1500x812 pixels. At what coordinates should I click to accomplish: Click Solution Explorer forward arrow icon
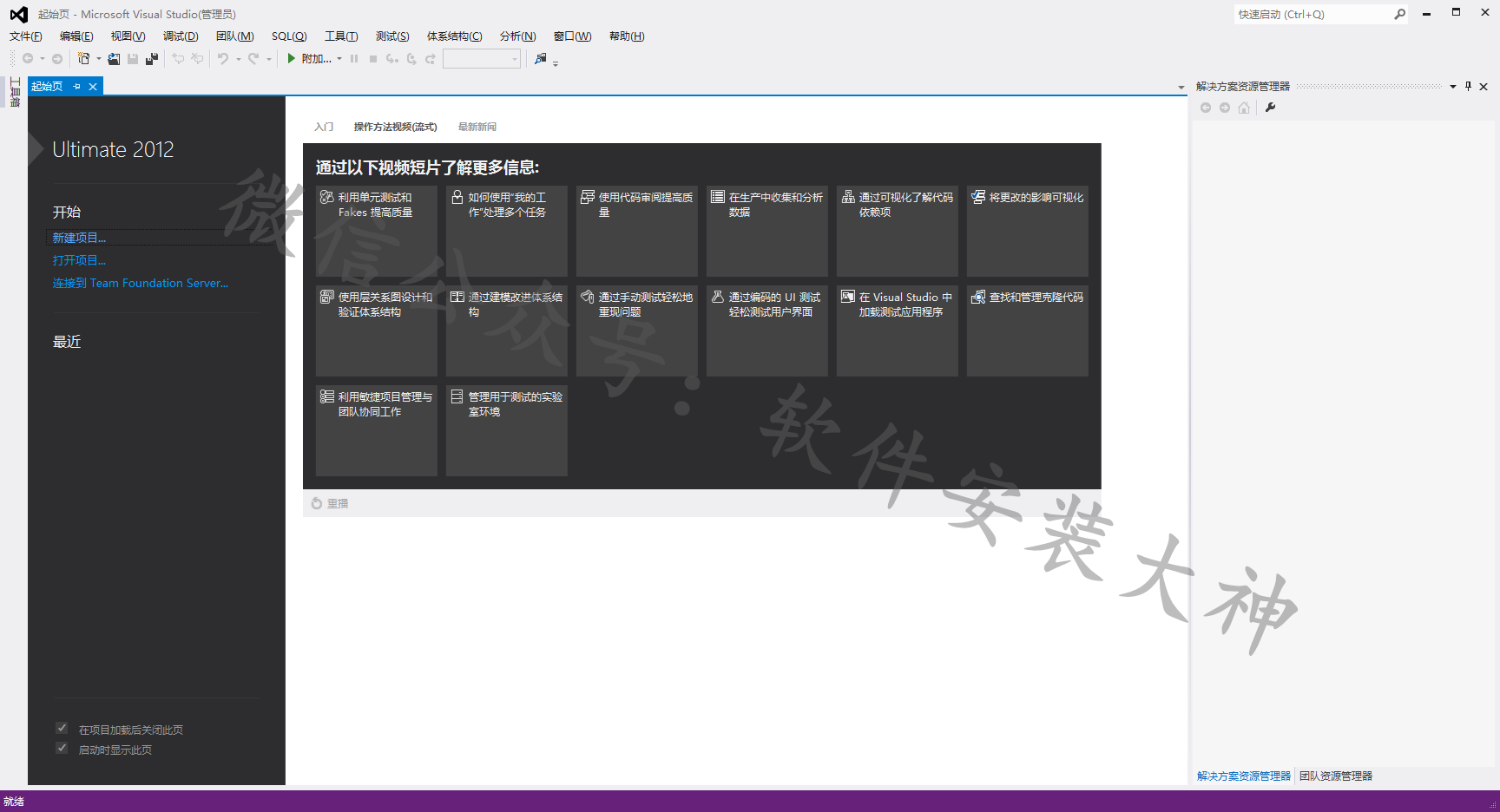[x=1225, y=108]
